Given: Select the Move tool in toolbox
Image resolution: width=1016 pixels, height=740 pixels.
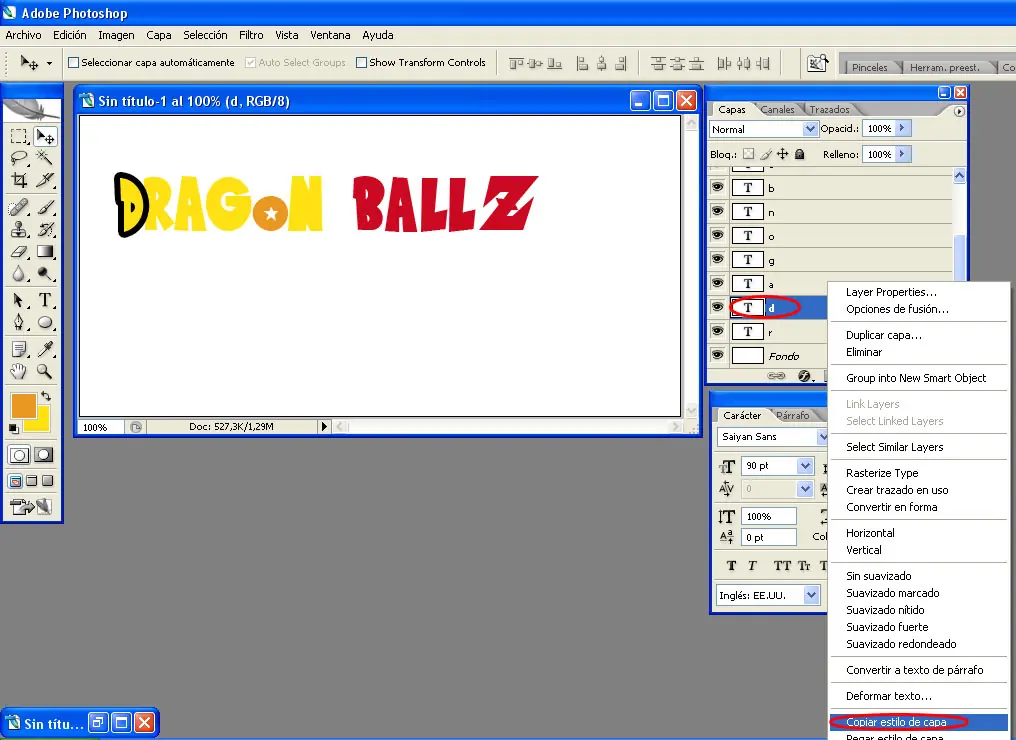Looking at the screenshot, I should tap(45, 136).
